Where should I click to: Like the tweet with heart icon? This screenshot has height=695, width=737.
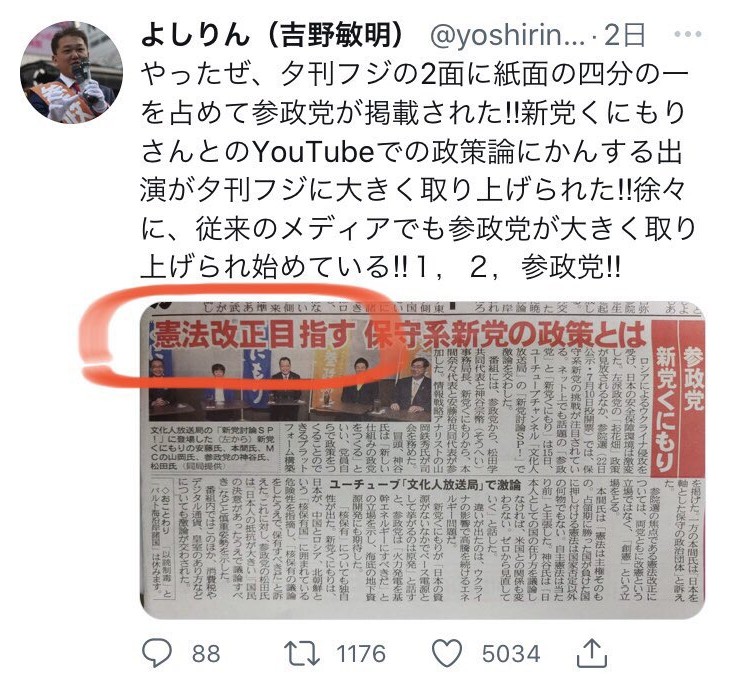[x=447, y=653]
